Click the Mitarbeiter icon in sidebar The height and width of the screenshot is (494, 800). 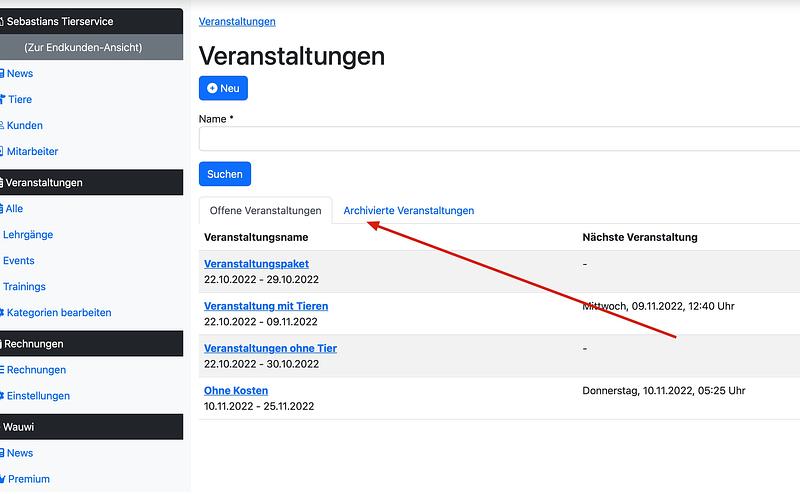point(2,151)
